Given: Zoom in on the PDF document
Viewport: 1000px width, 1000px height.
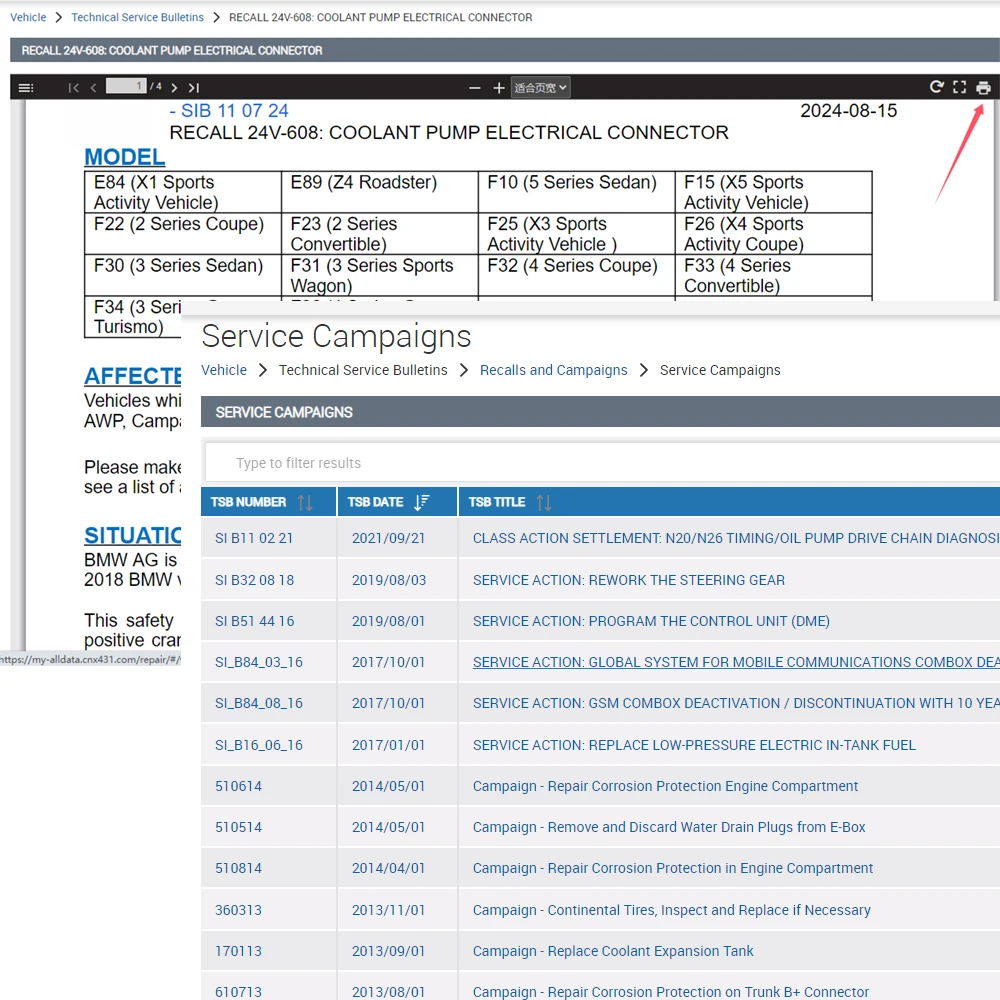Looking at the screenshot, I should pyautogui.click(x=499, y=88).
